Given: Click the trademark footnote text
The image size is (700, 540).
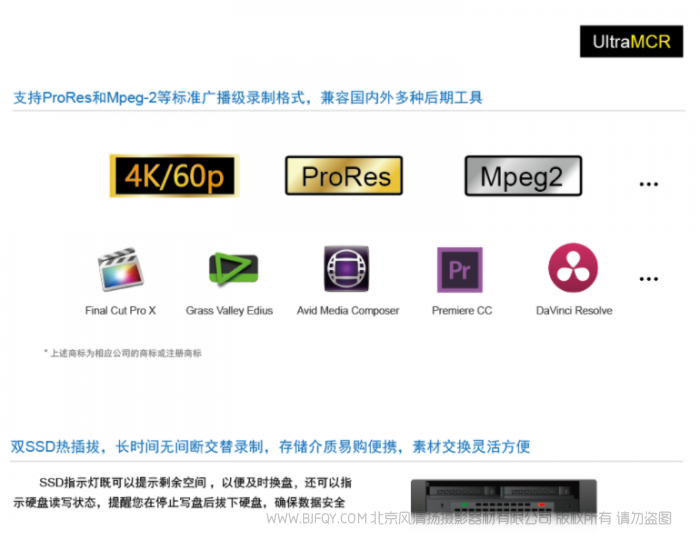Looking at the screenshot, I should coord(123,353).
